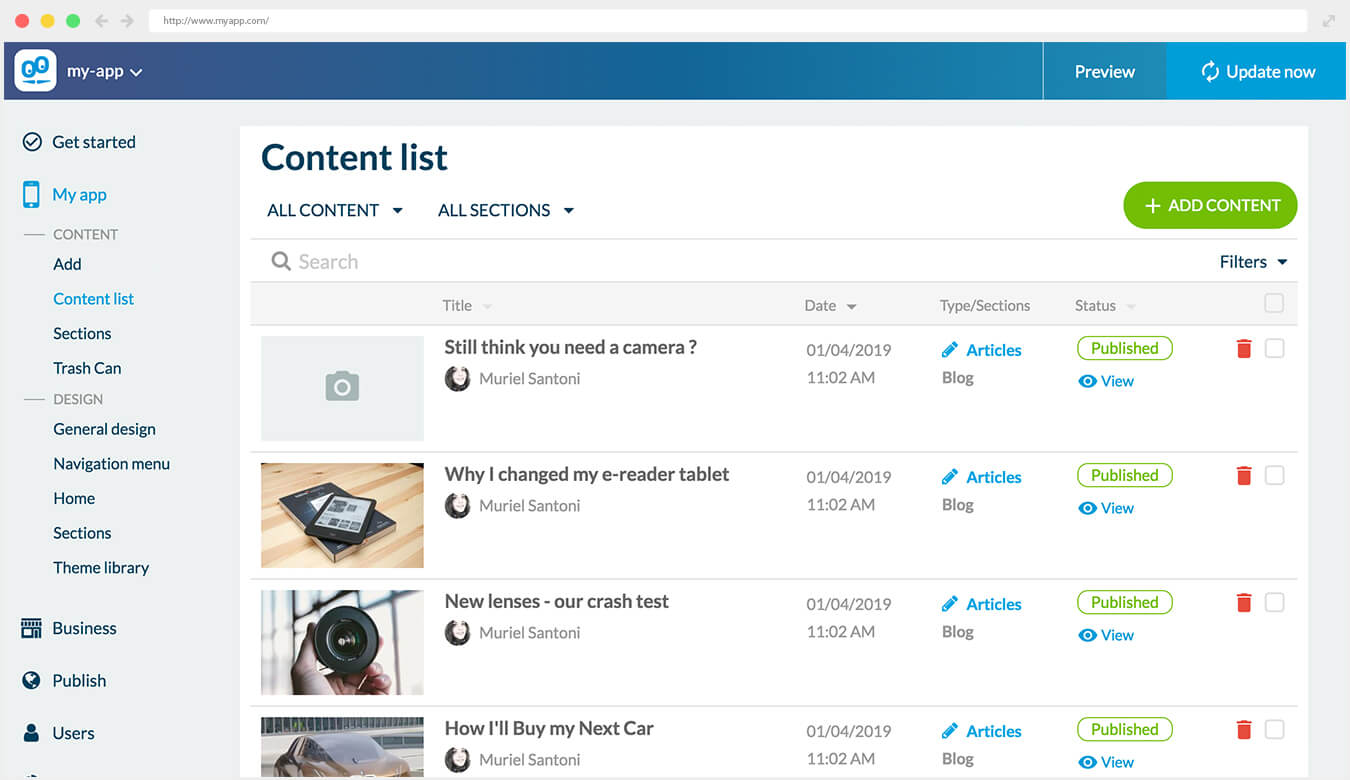Open Navigation menu design page
Viewport: 1350px width, 780px height.
point(111,464)
